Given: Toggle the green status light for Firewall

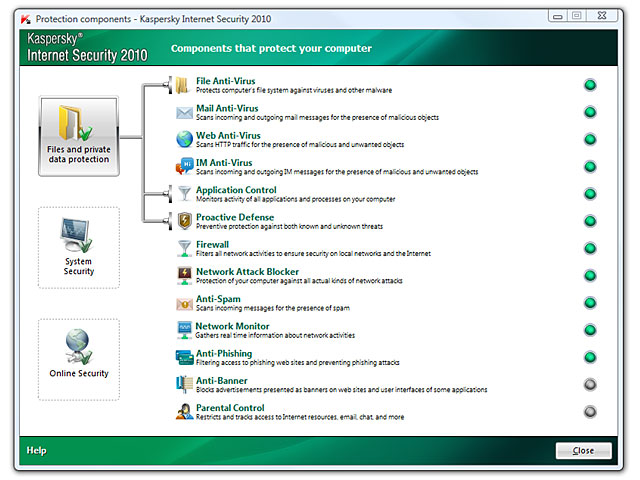Looking at the screenshot, I should tap(590, 248).
